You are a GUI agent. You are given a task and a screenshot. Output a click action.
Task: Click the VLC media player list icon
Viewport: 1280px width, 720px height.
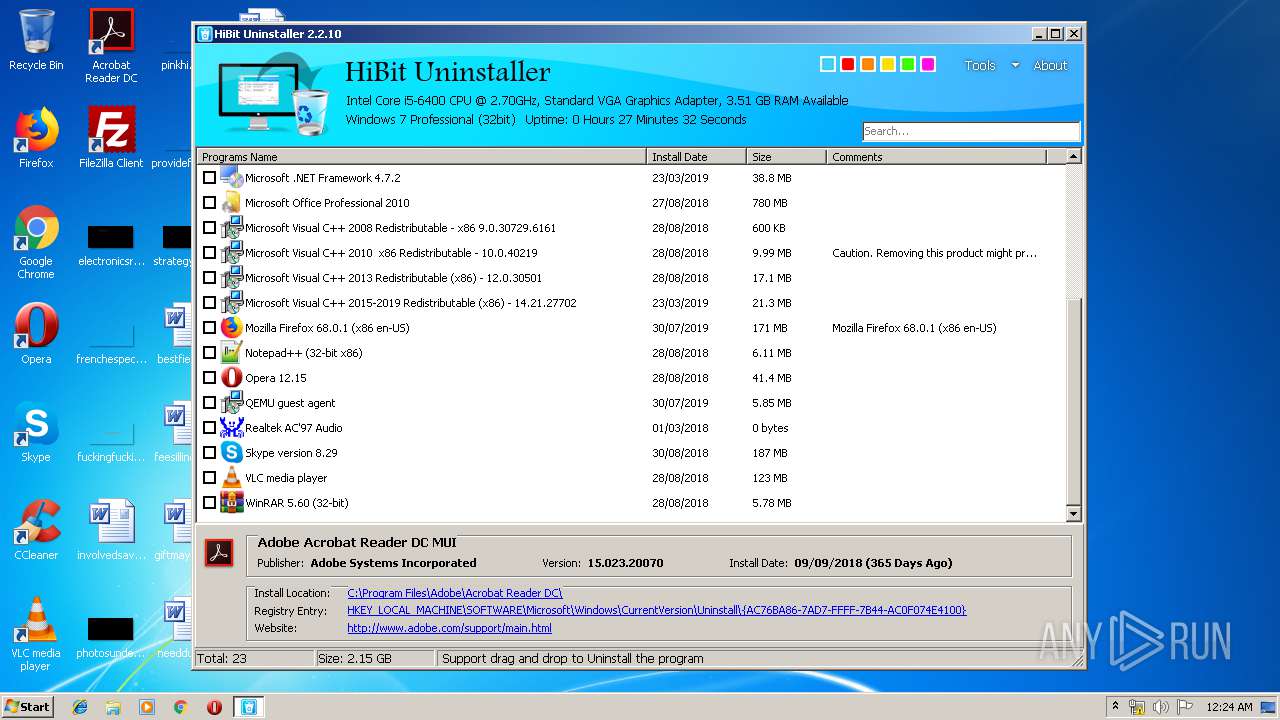click(231, 478)
